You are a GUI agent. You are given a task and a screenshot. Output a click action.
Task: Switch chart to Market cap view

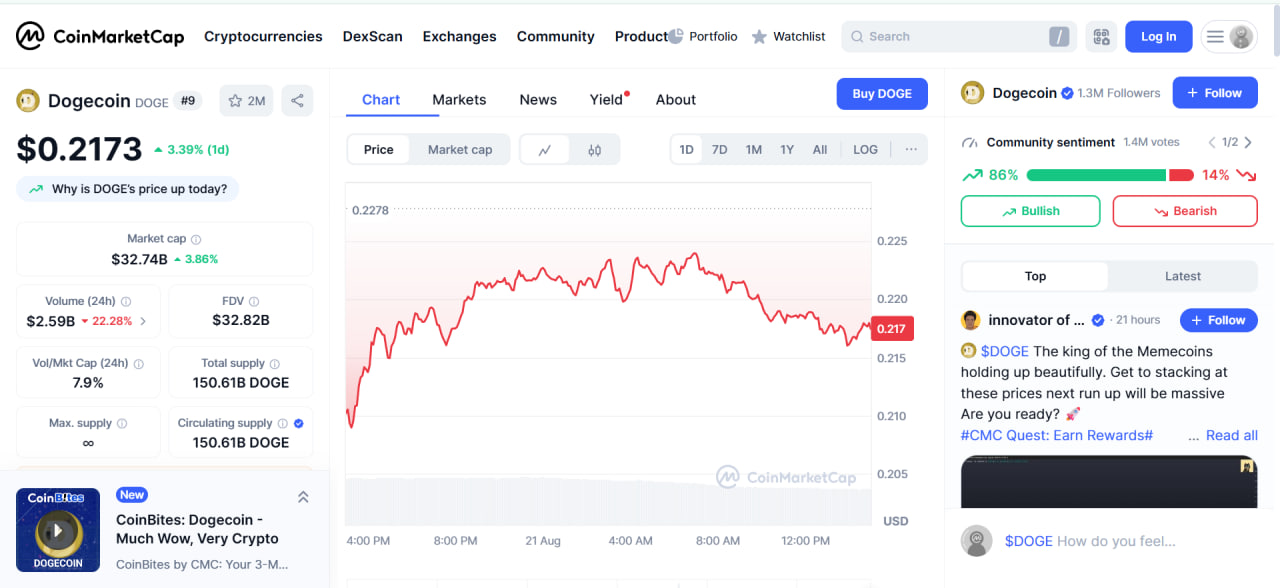tap(460, 150)
